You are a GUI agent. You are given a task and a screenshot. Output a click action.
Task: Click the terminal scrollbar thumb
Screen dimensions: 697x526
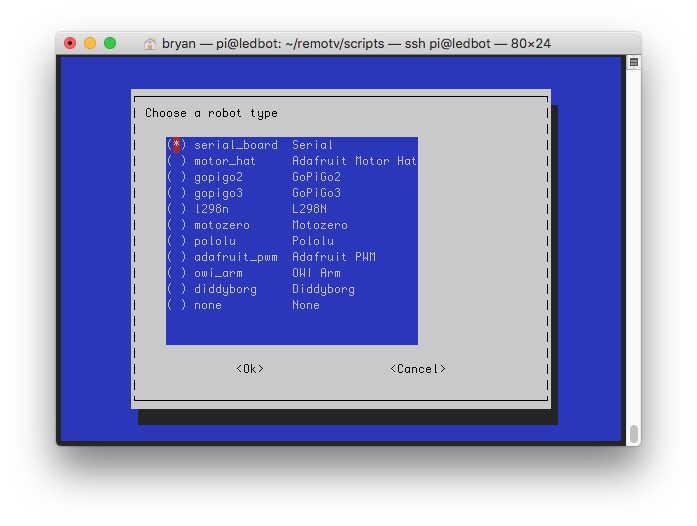634,434
